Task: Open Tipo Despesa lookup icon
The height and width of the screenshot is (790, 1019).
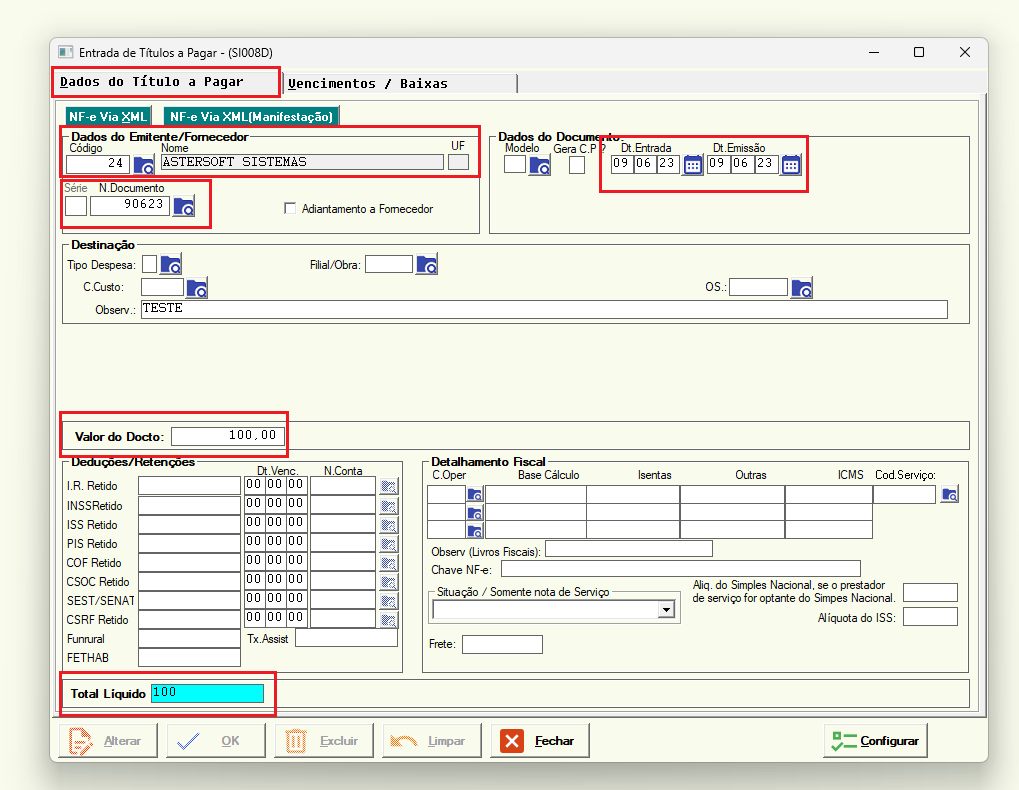Action: tap(171, 264)
